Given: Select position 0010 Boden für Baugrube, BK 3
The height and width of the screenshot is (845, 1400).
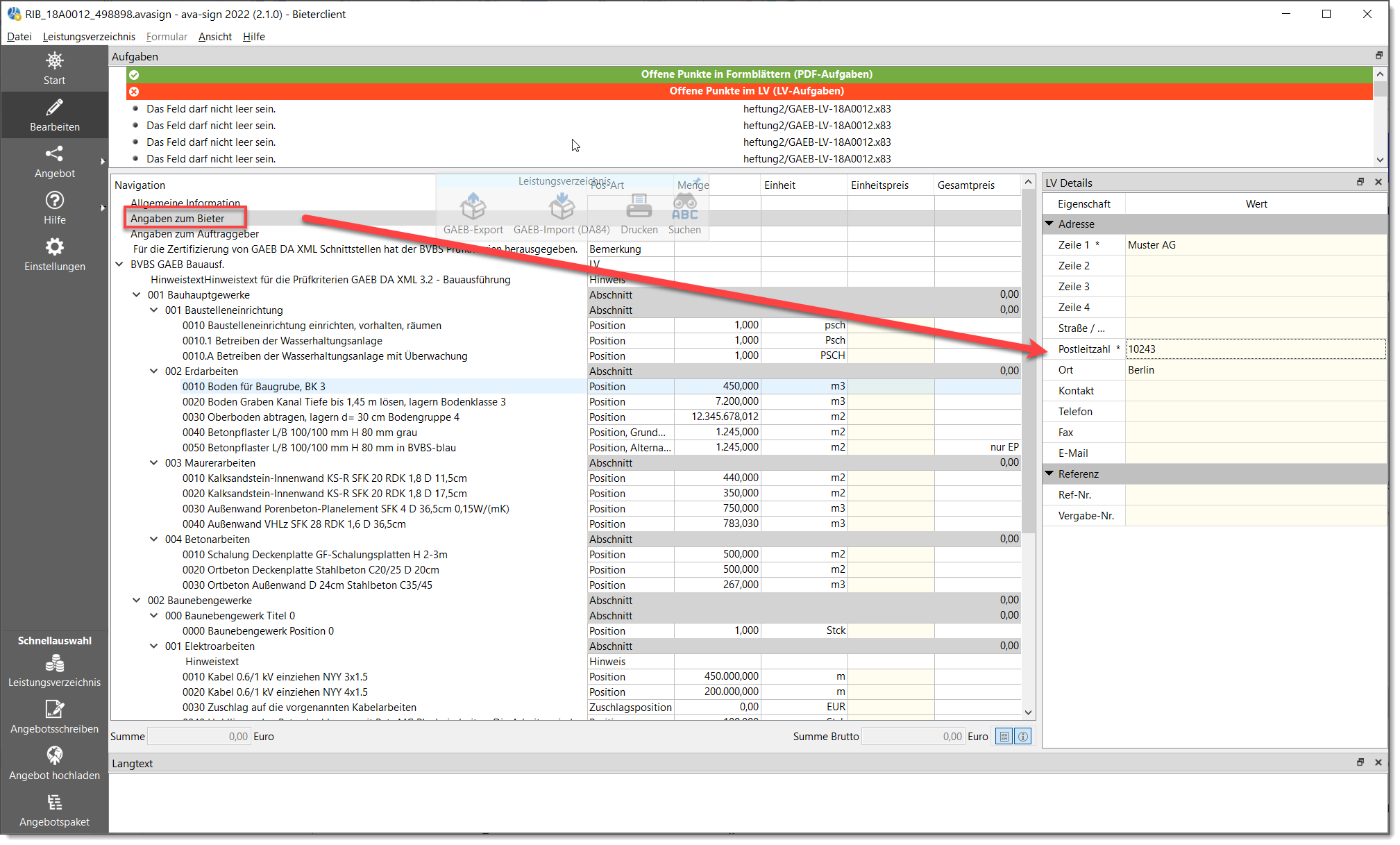Looking at the screenshot, I should 254,386.
